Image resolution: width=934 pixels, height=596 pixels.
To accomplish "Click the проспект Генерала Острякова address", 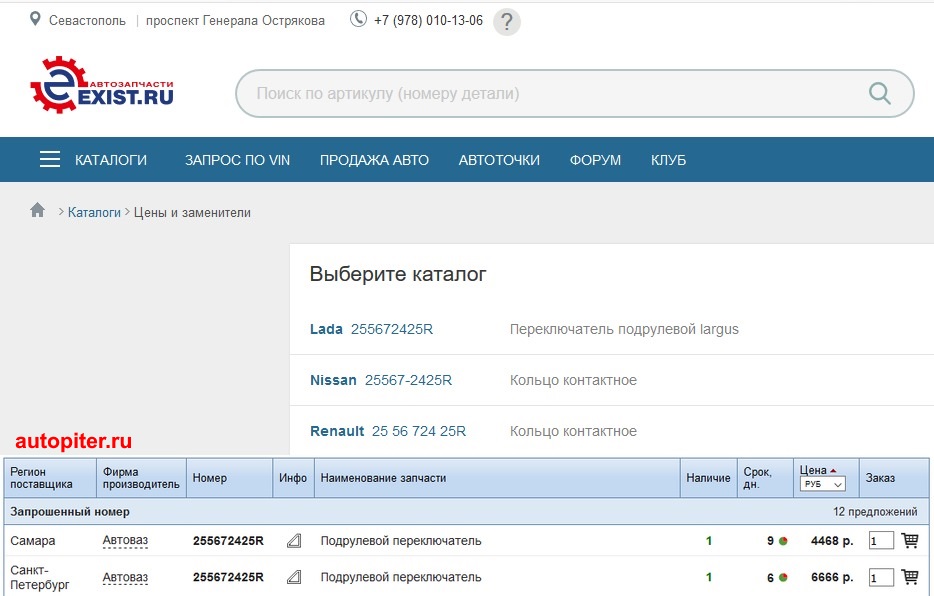I will (235, 20).
